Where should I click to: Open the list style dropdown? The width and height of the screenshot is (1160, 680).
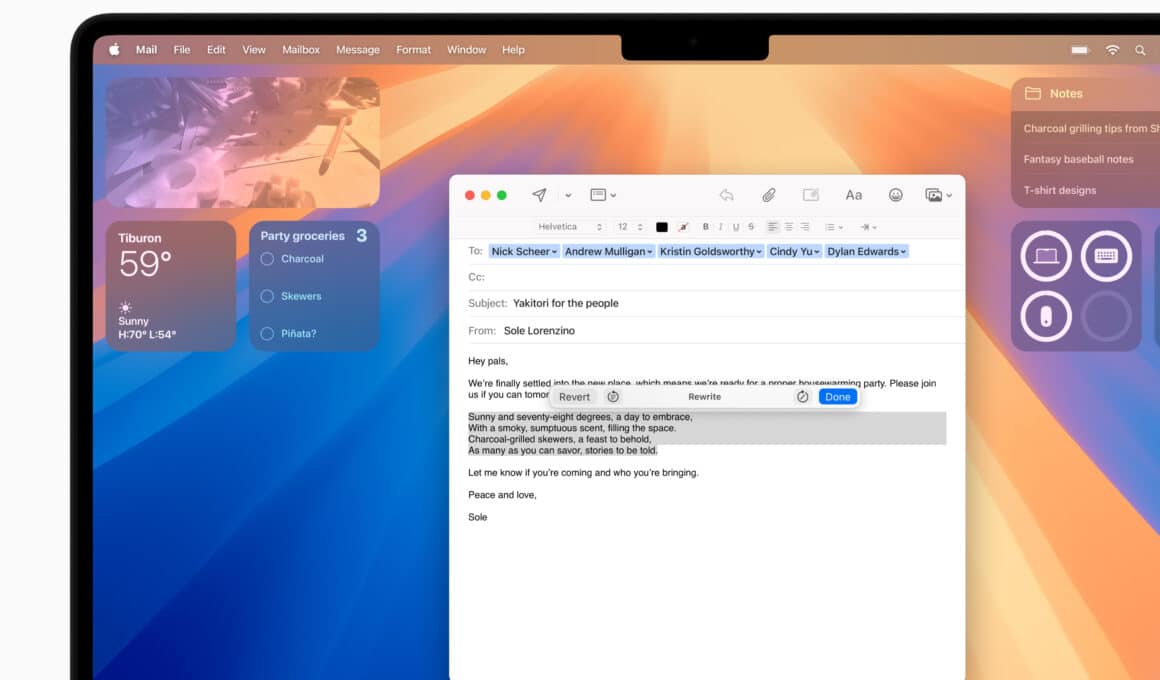point(834,226)
